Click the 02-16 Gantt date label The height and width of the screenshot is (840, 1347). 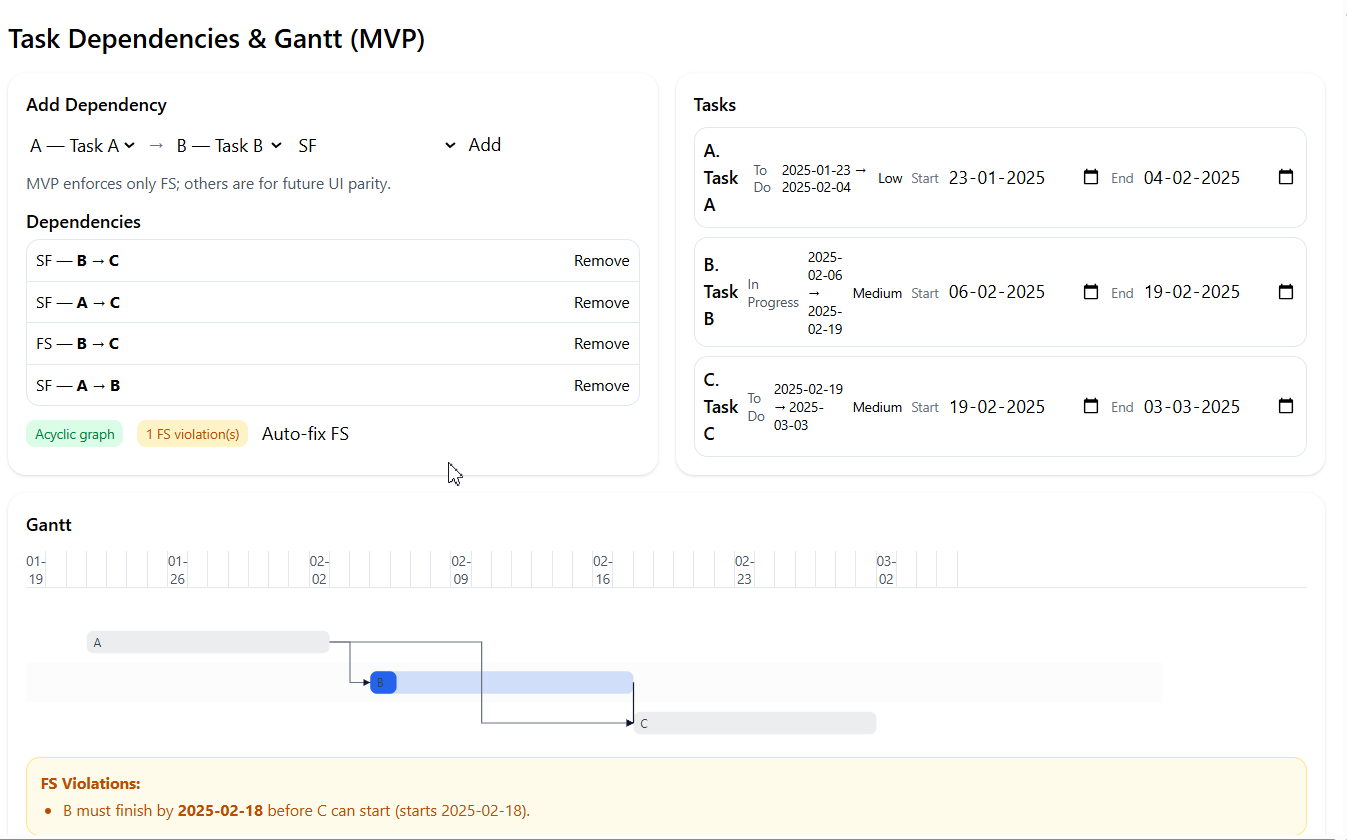point(602,570)
